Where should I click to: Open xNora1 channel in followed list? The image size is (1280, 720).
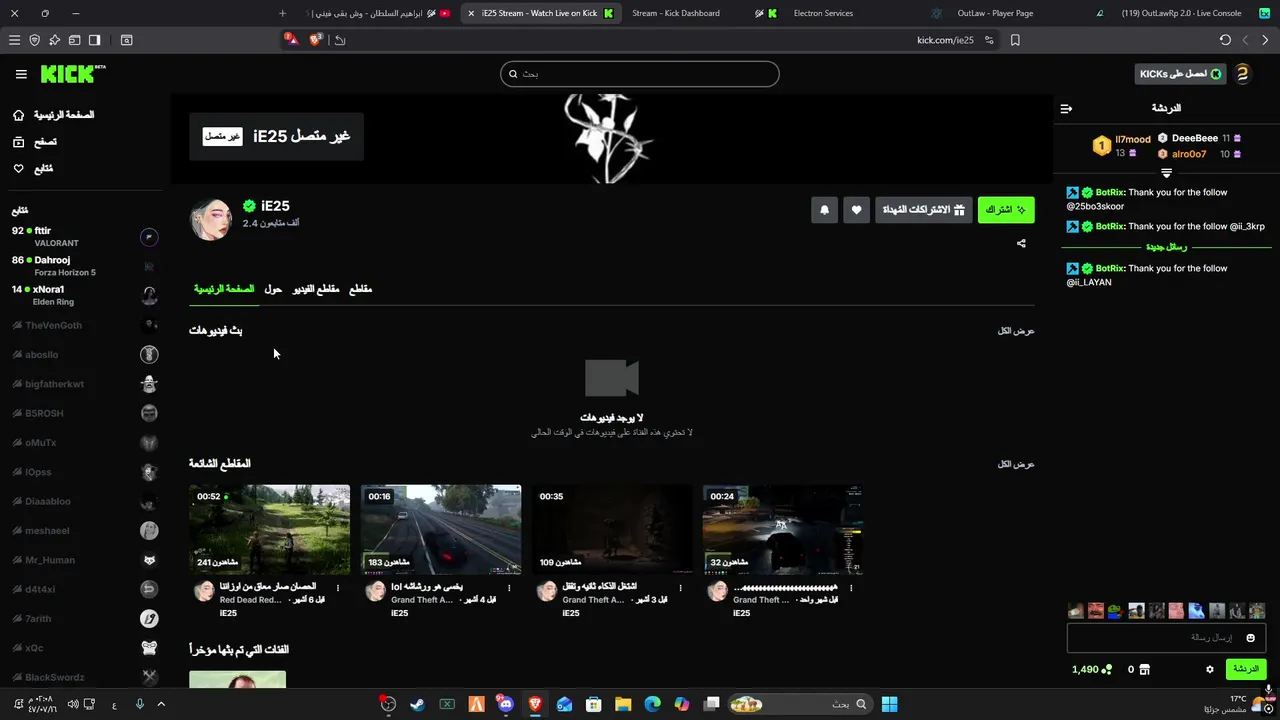point(85,295)
